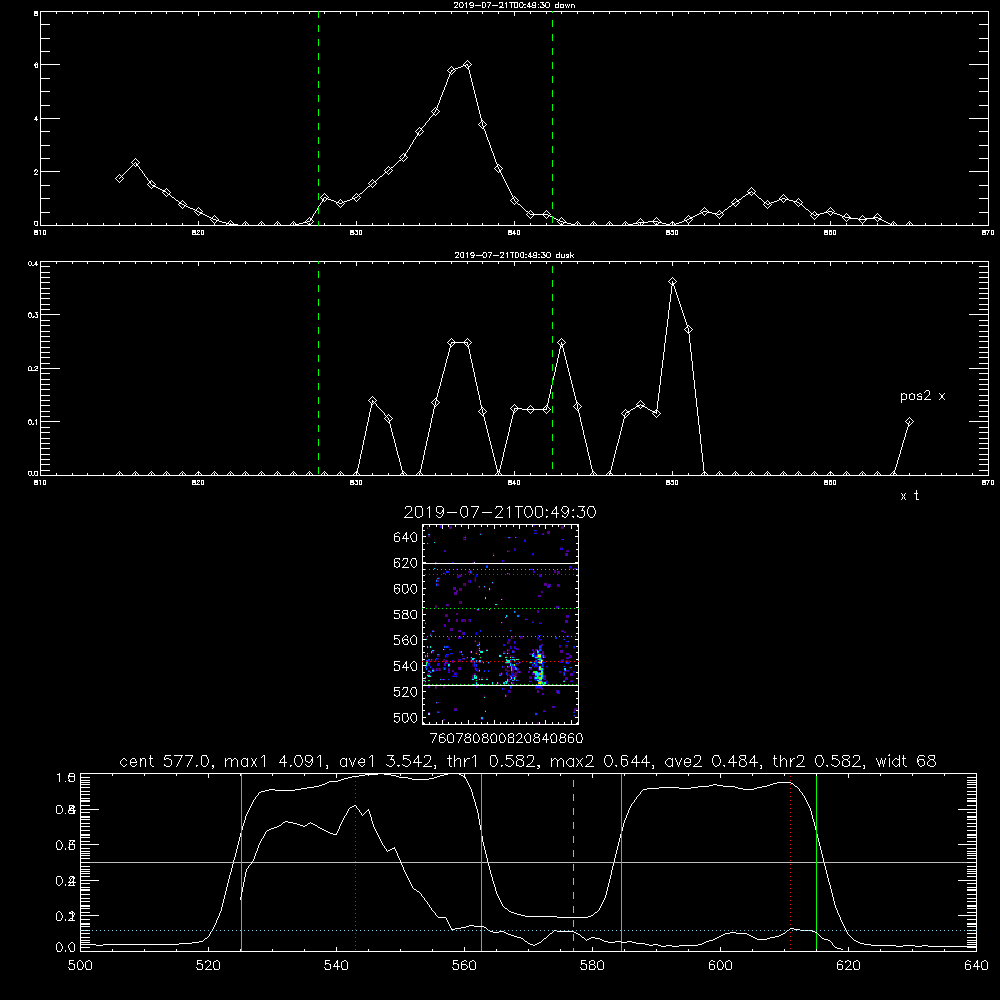Click the right green dashed line in dawn plot
Screen dimensions: 1000x1000
pos(552,119)
